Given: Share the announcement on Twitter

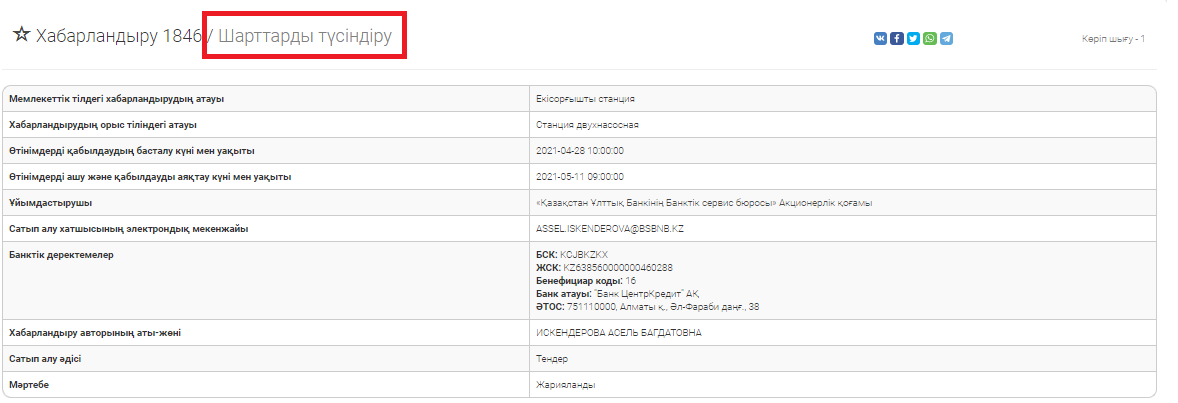Looking at the screenshot, I should click(913, 39).
